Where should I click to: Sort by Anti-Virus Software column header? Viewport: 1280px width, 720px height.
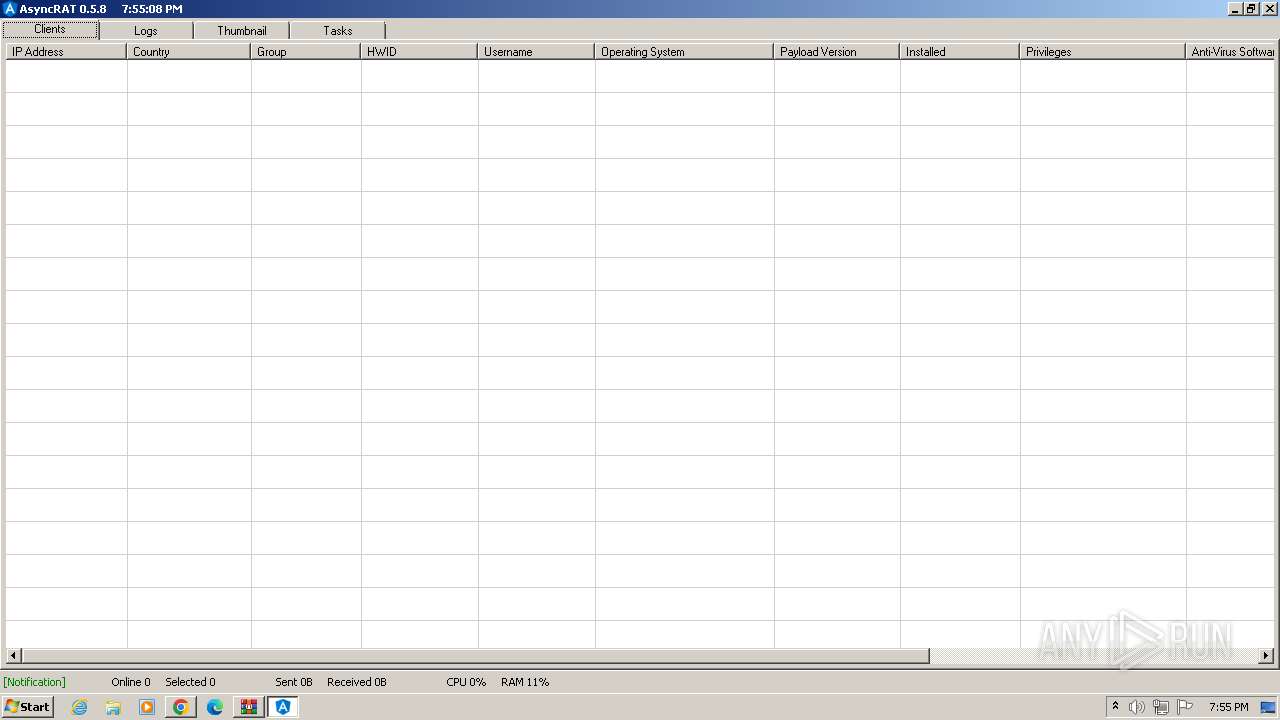coord(1230,52)
